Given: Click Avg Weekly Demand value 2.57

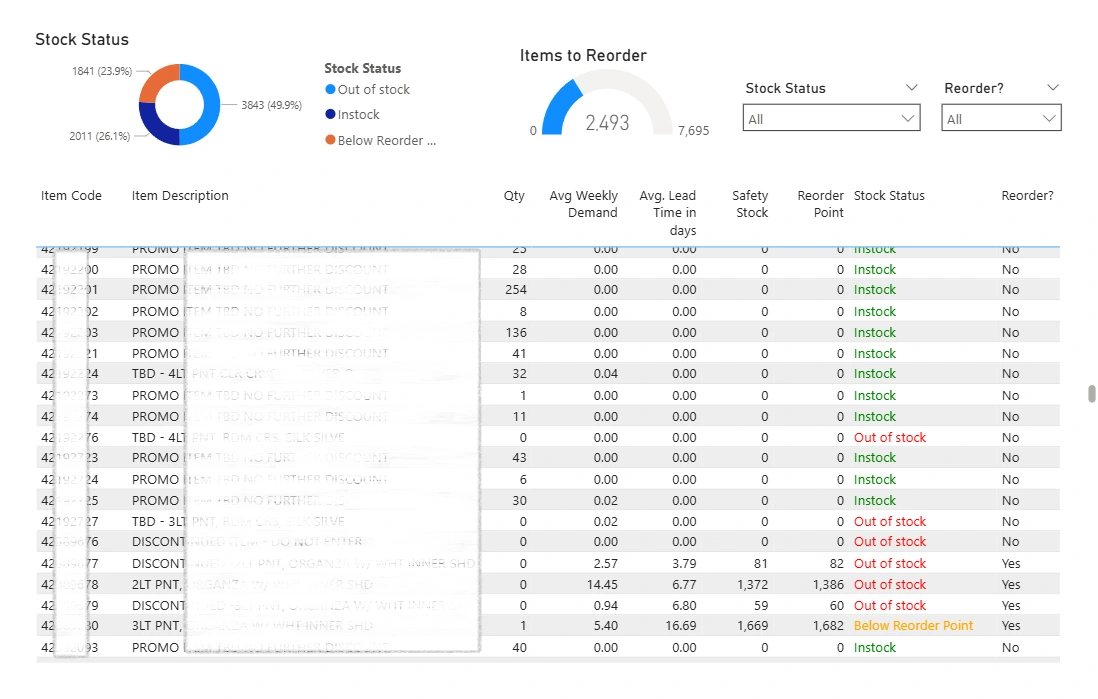Looking at the screenshot, I should pos(606,563).
